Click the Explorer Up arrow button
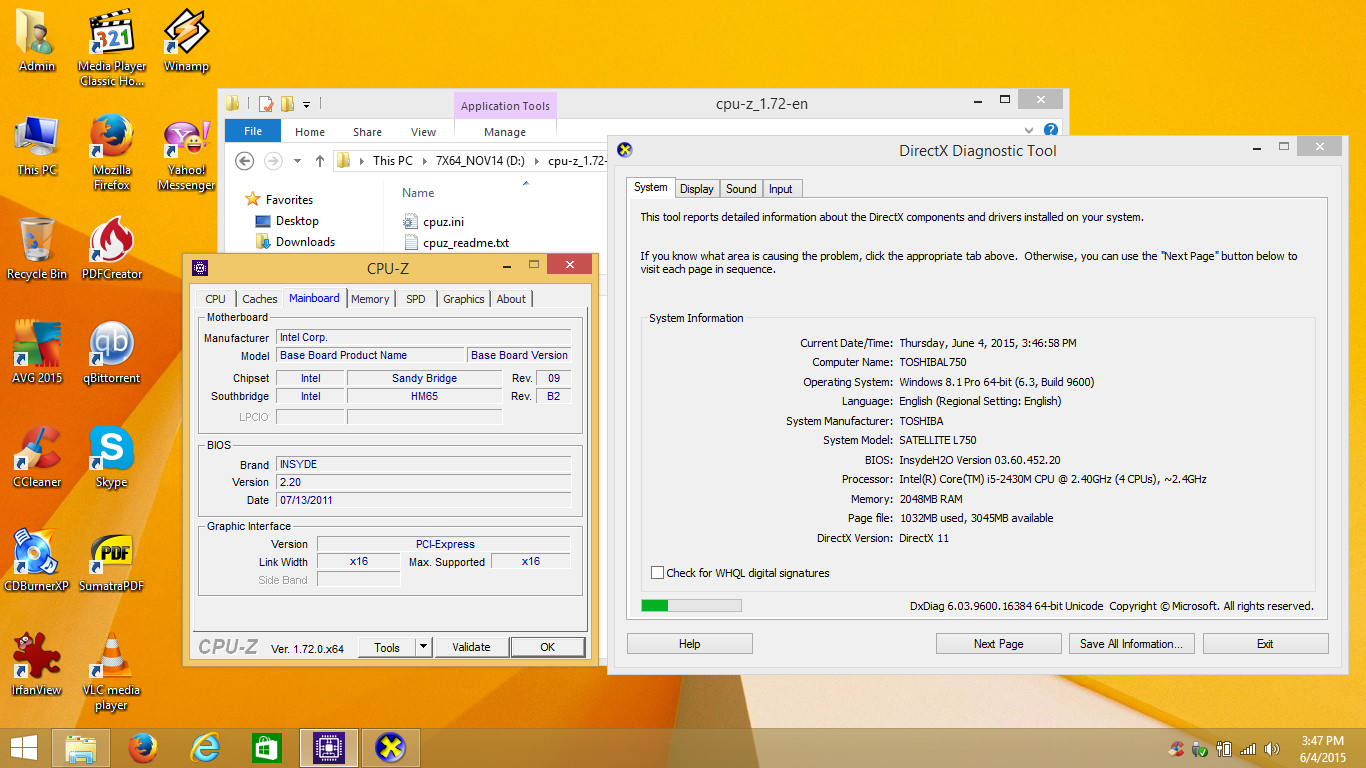Image resolution: width=1366 pixels, height=768 pixels. point(320,160)
